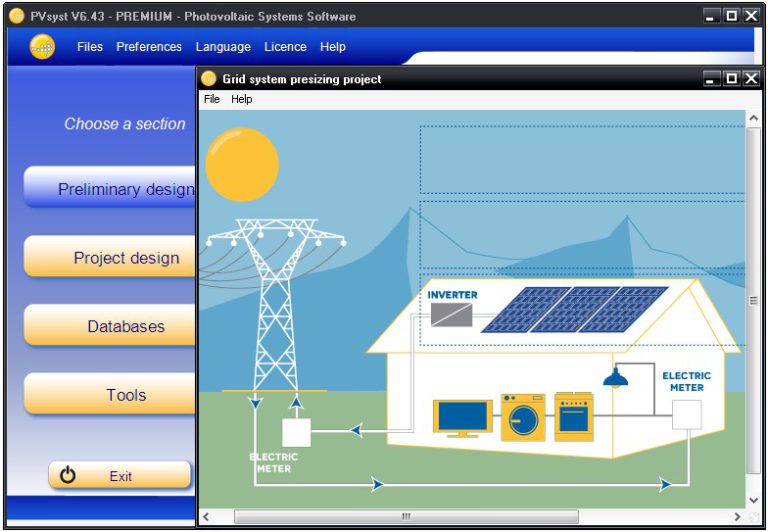Click the PVsyst sun logo icon
Image resolution: width=768 pixels, height=532 pixels.
tap(42, 47)
